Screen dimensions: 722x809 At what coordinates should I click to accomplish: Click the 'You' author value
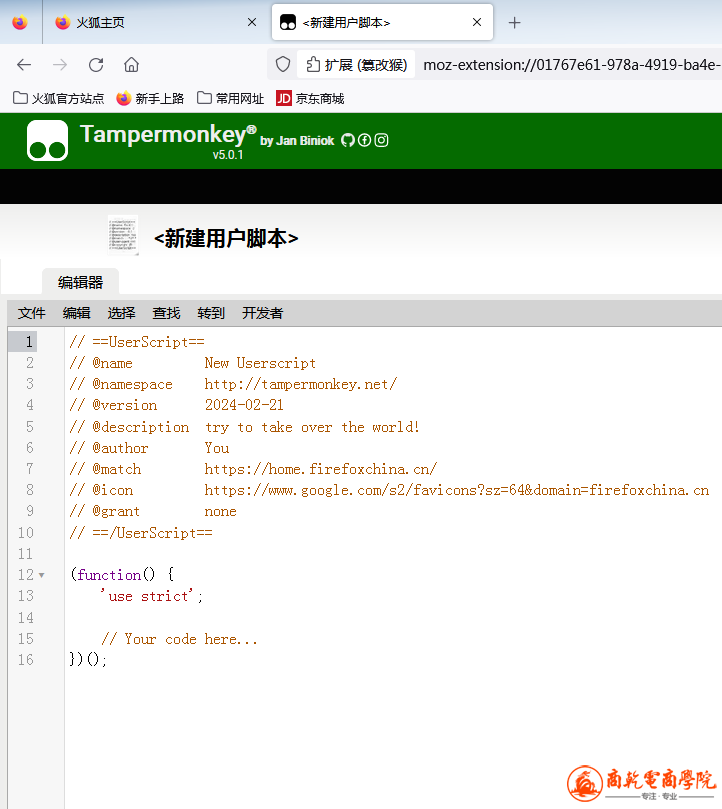[217, 448]
